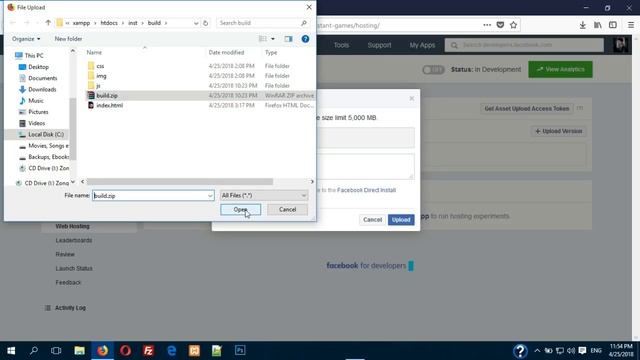This screenshot has width=640, height=360.
Task: Click horizontal scrollbar in file list
Action: click(x=180, y=182)
